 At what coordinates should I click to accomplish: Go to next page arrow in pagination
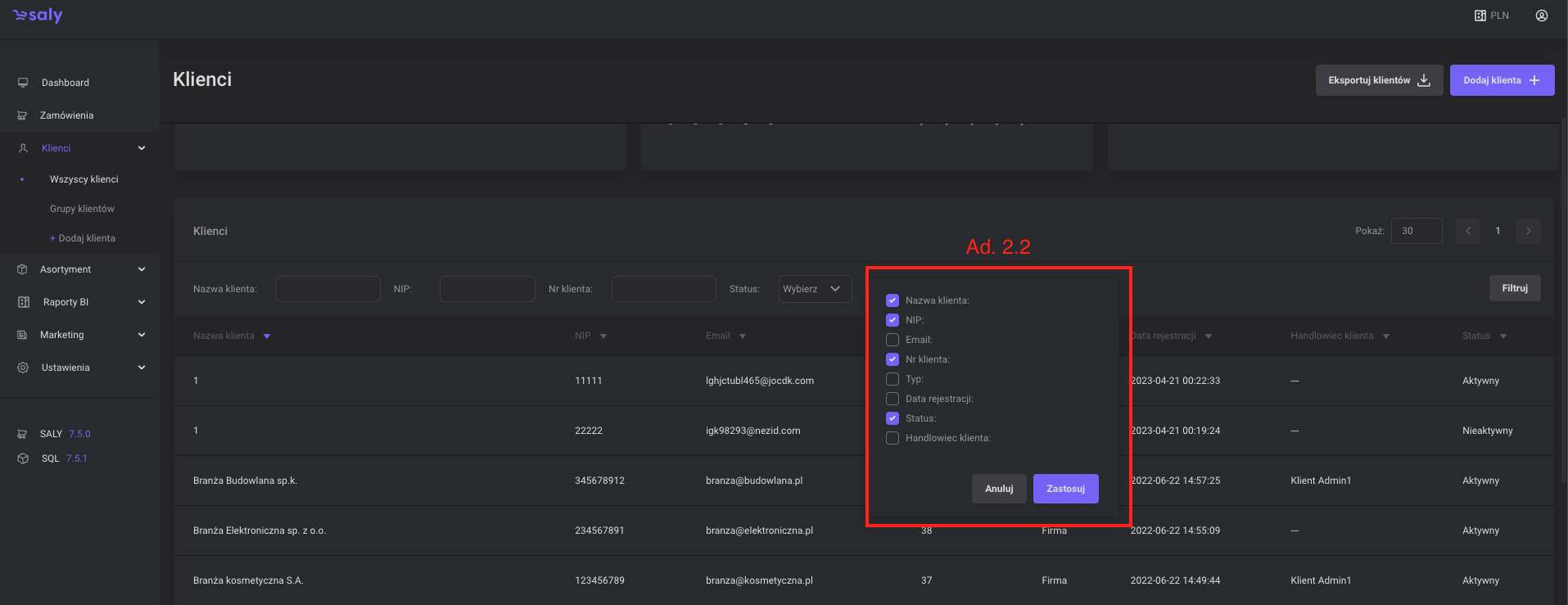tap(1528, 231)
